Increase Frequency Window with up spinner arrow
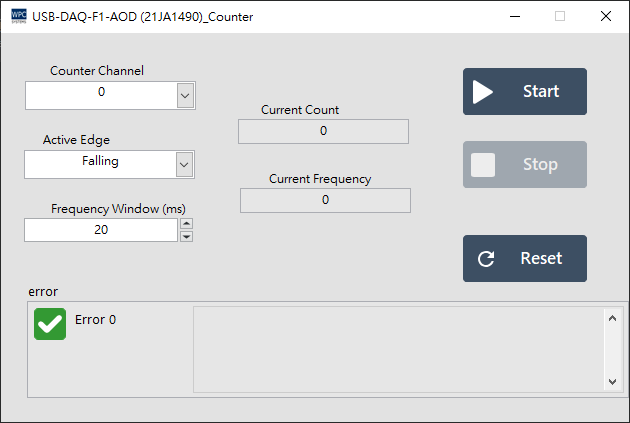The width and height of the screenshot is (630, 423). [186, 224]
